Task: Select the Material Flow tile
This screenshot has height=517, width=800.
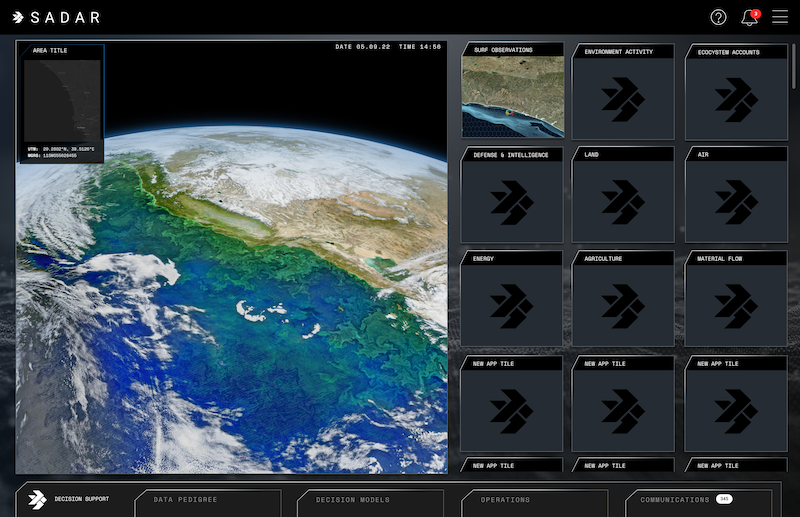Action: pyautogui.click(x=736, y=303)
